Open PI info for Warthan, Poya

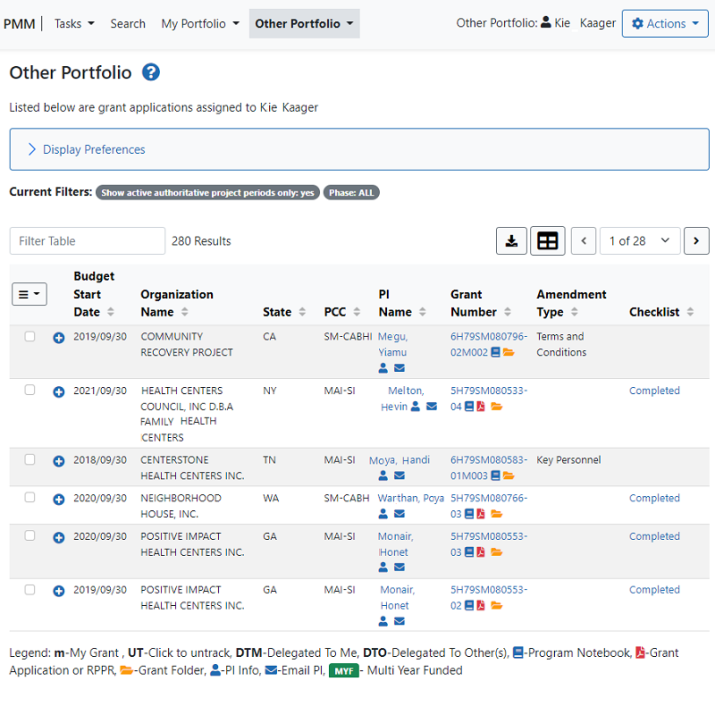(383, 514)
